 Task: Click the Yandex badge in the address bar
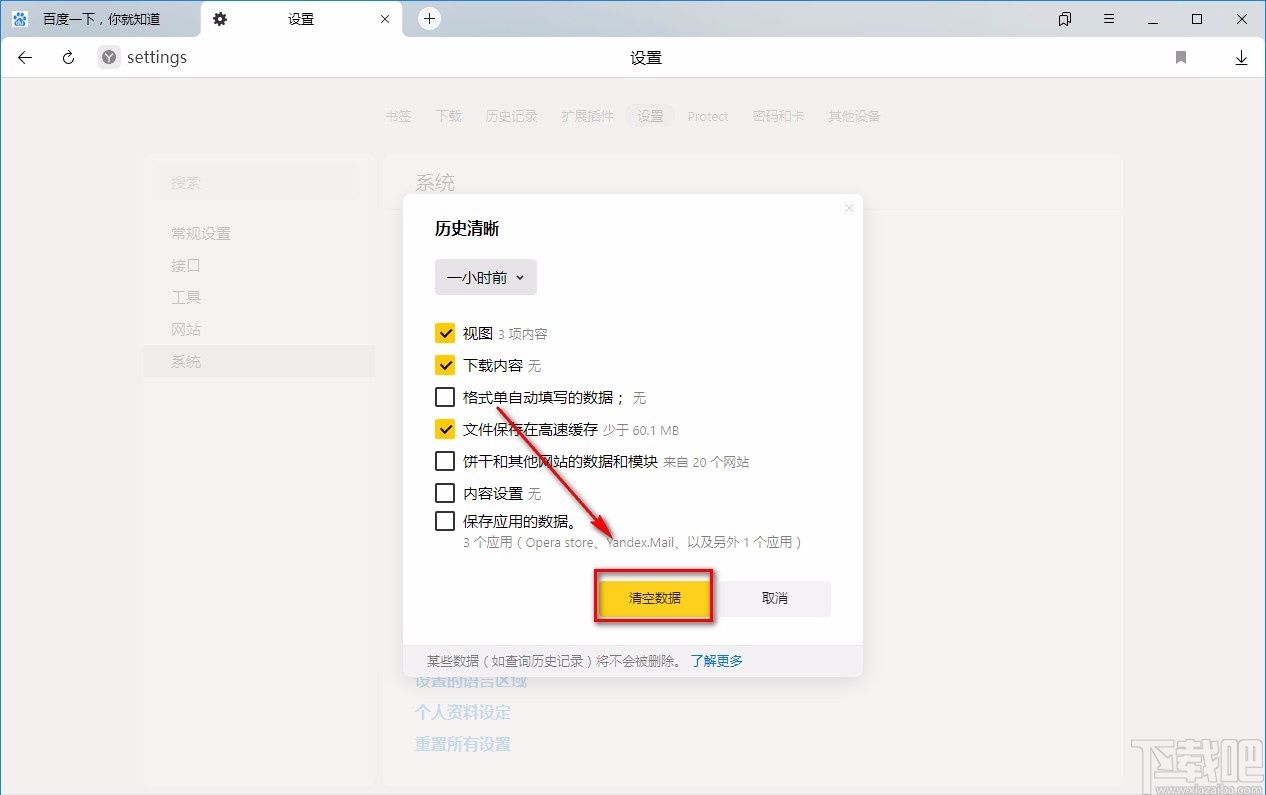pos(107,57)
